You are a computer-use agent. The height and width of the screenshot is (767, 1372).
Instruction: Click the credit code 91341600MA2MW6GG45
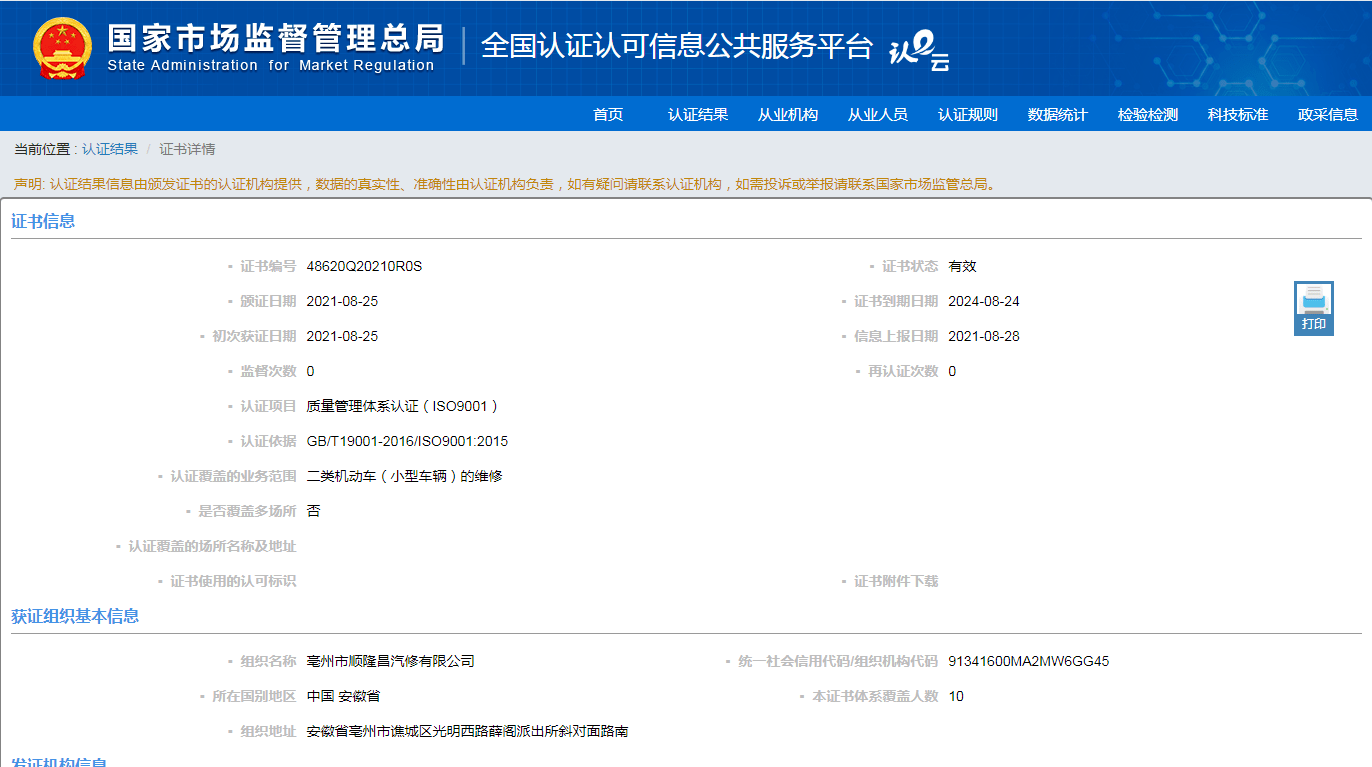(1028, 661)
